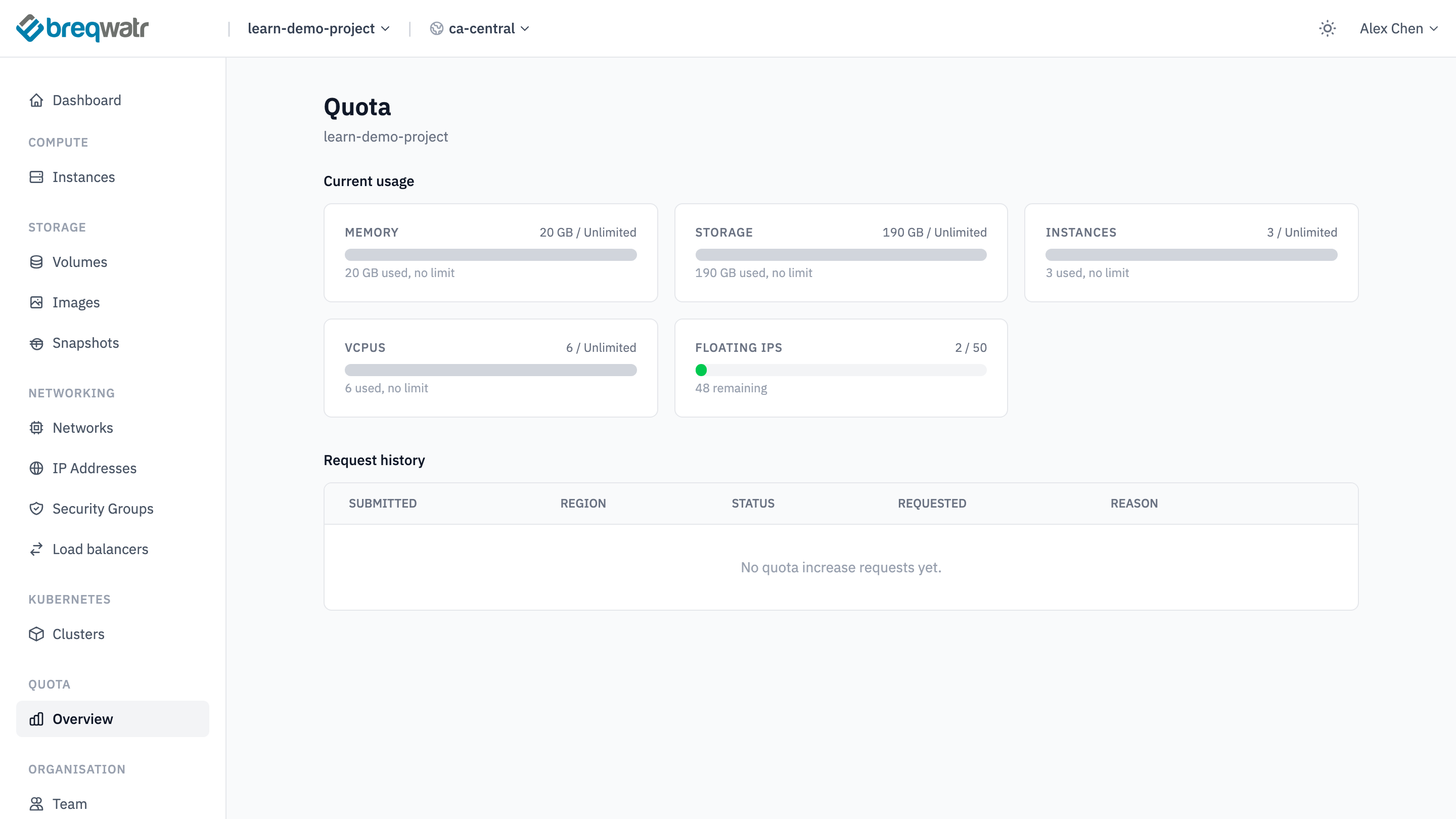Image resolution: width=1456 pixels, height=819 pixels.
Task: Click the Security Groups shield icon
Action: click(36, 509)
